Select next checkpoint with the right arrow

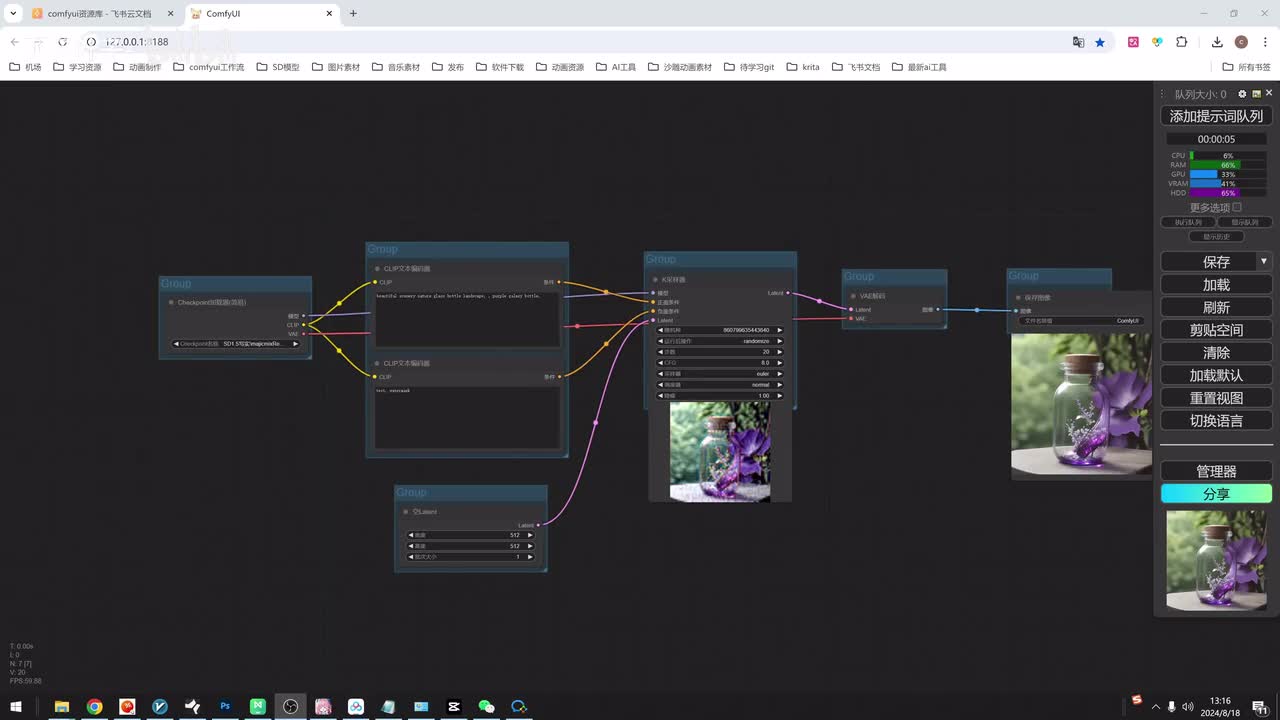[x=295, y=344]
